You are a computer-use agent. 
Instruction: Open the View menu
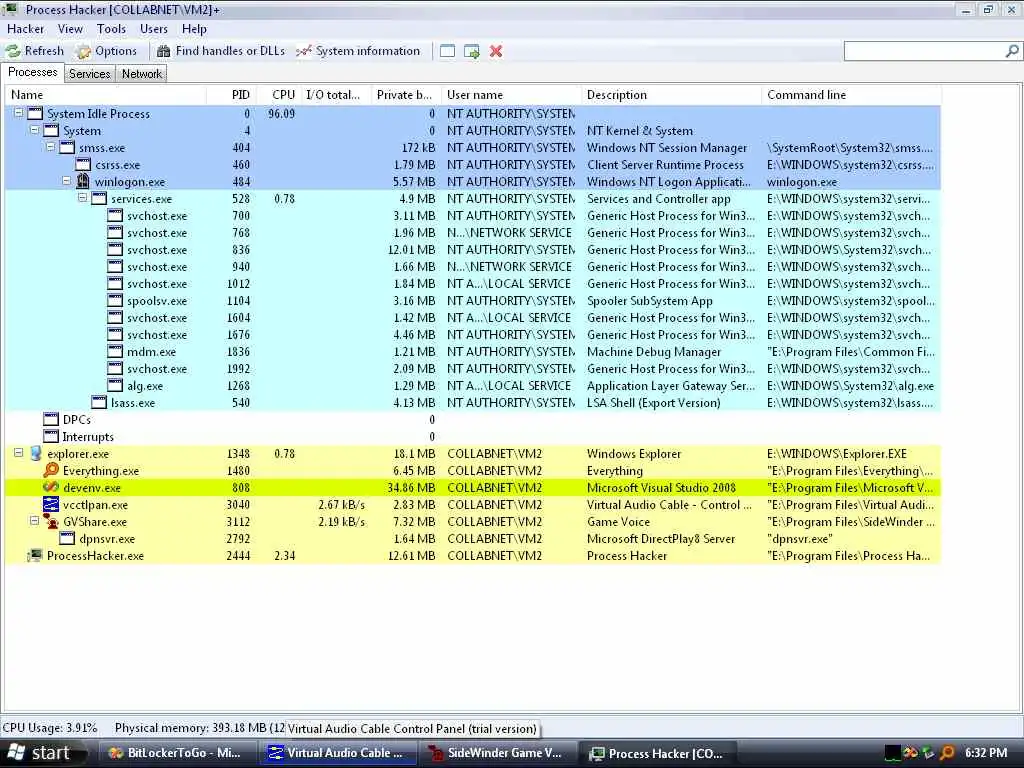[70, 29]
